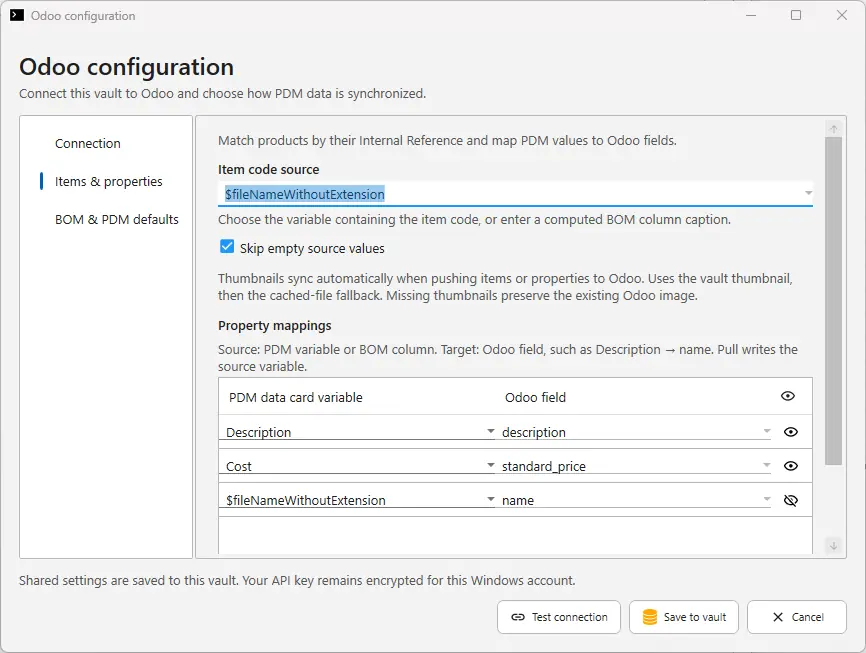Image resolution: width=866 pixels, height=653 pixels.
Task: Click the vertical scrollbar thumb
Action: point(833,301)
